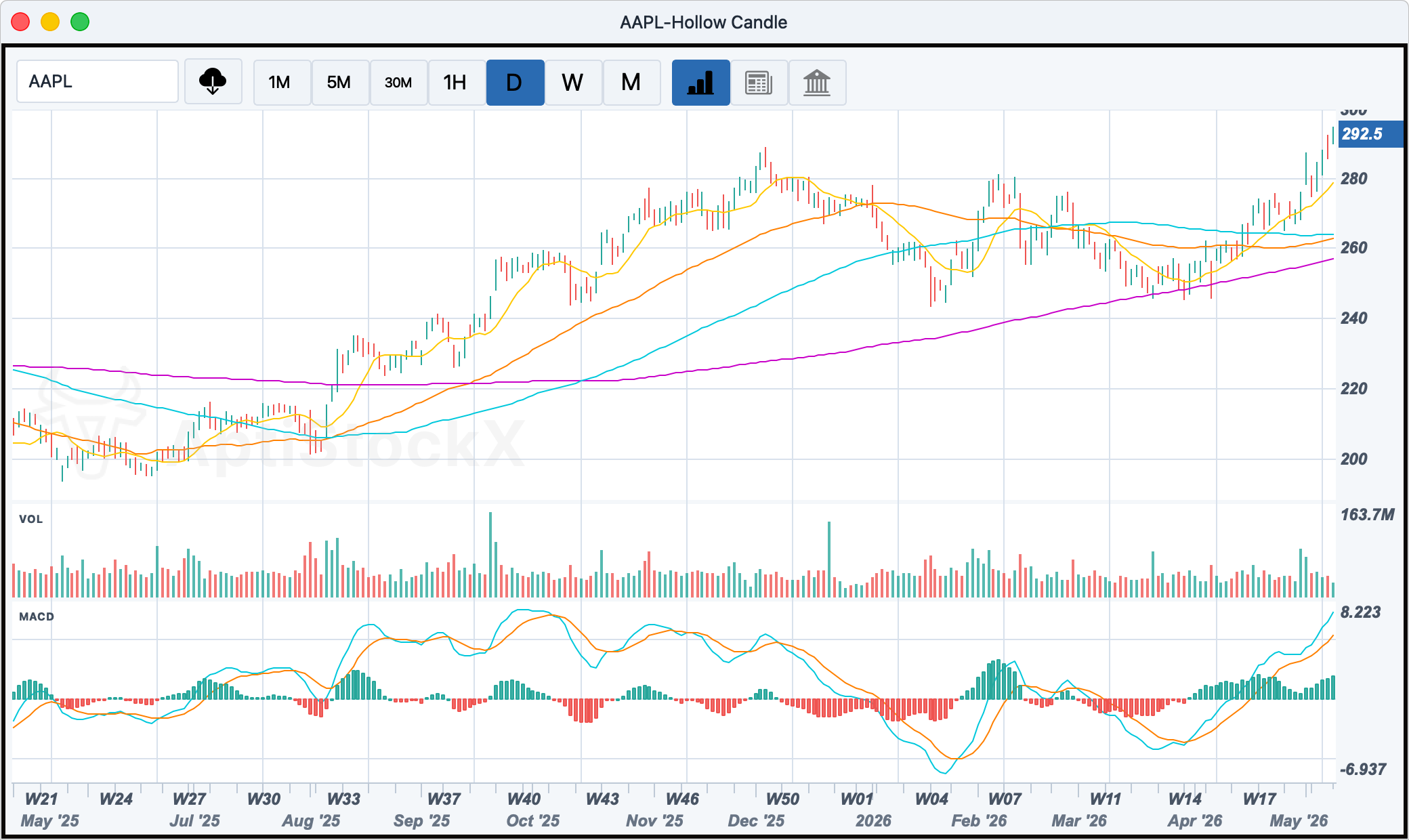The image size is (1409, 840).
Task: Click the W30 time axis label
Action: click(x=264, y=799)
